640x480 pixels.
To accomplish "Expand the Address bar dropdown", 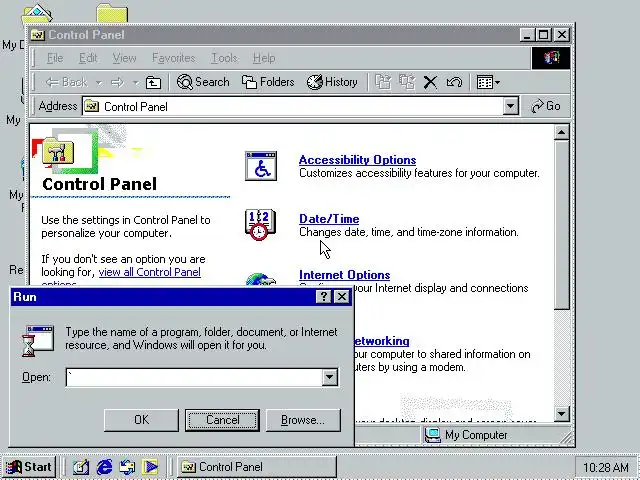I will (510, 107).
